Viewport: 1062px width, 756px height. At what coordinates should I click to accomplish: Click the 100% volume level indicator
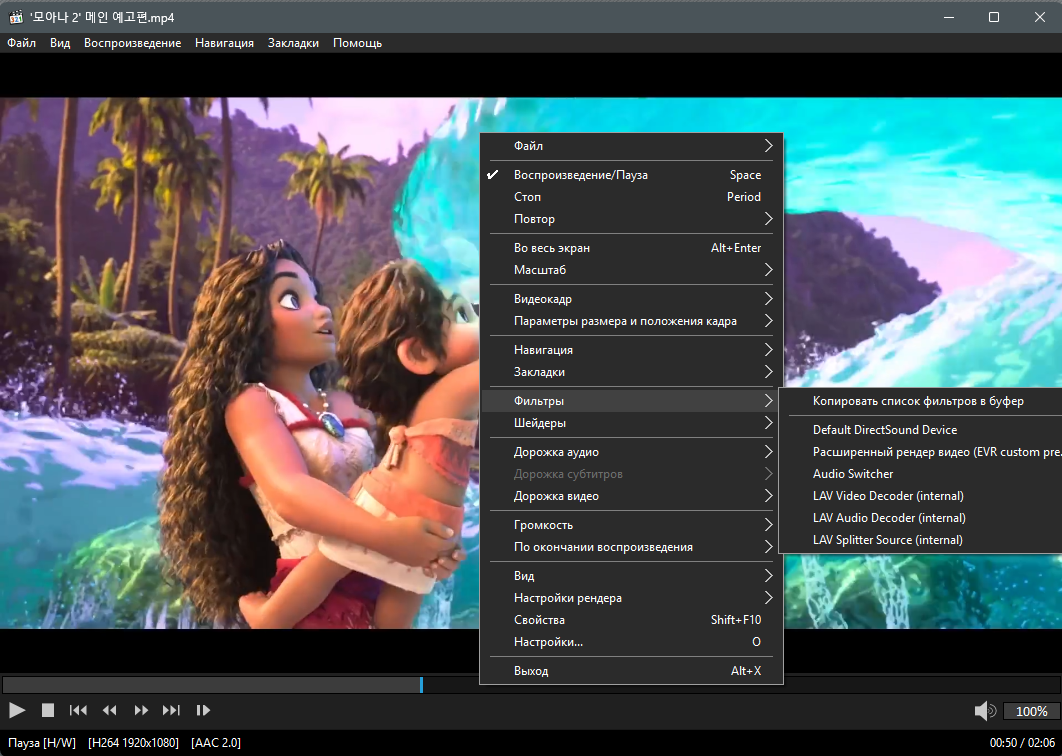[1032, 711]
